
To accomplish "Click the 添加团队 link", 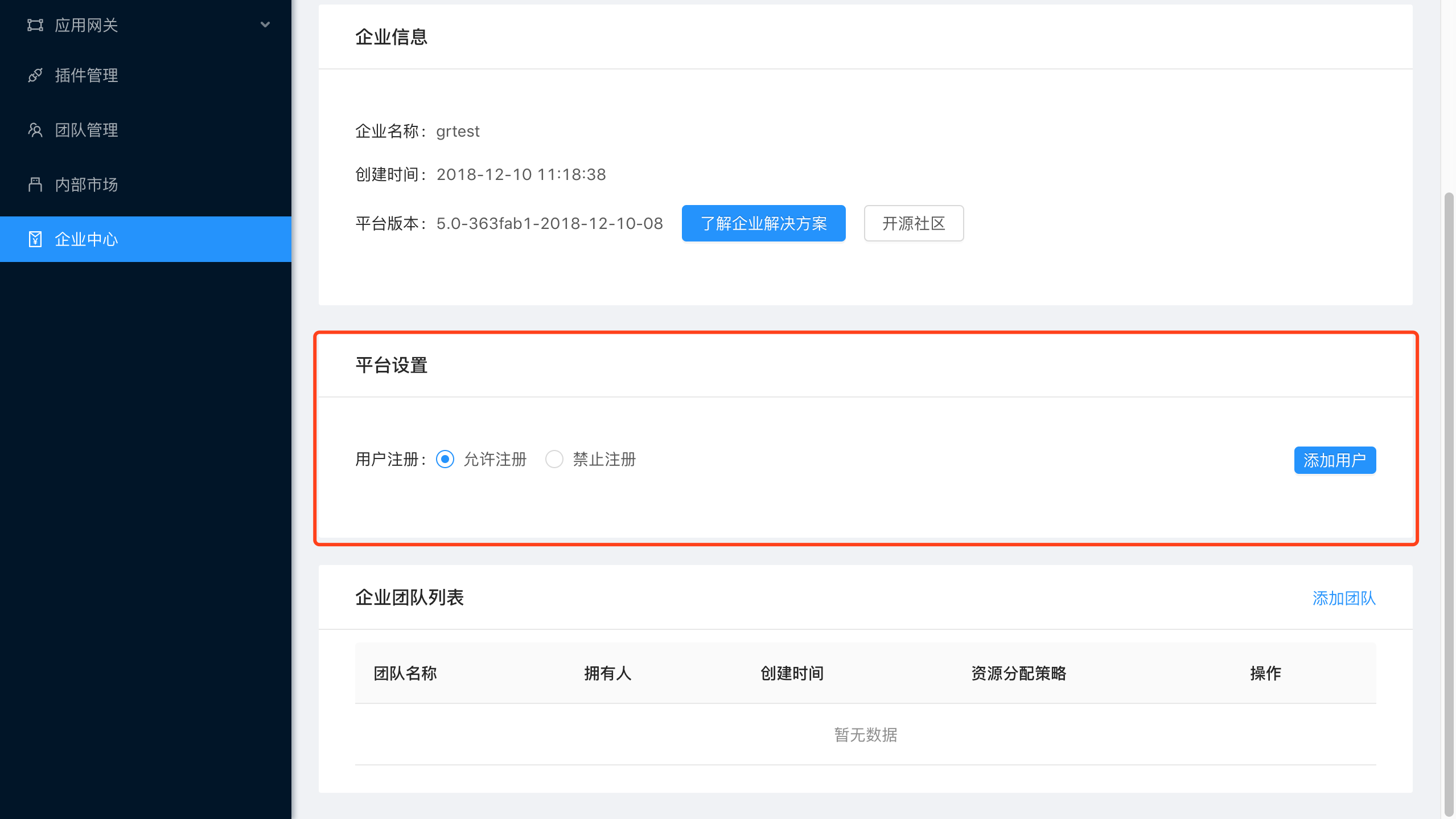I will 1344,598.
